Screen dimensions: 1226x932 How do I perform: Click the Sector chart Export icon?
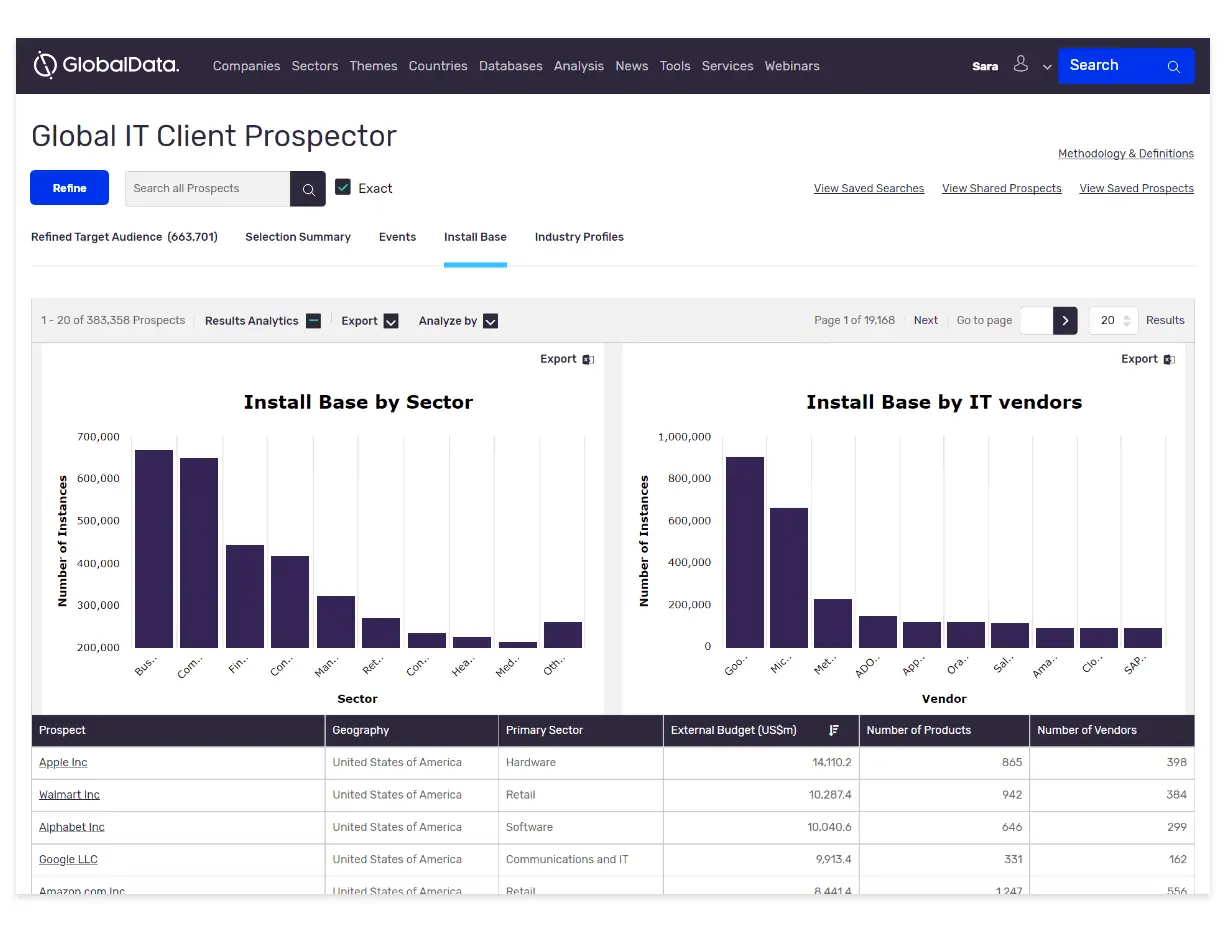click(588, 360)
